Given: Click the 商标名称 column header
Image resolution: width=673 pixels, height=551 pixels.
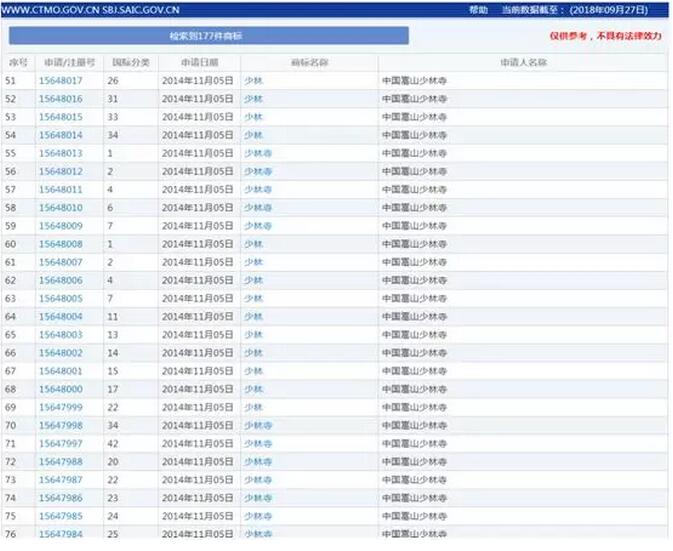Looking at the screenshot, I should tap(309, 63).
